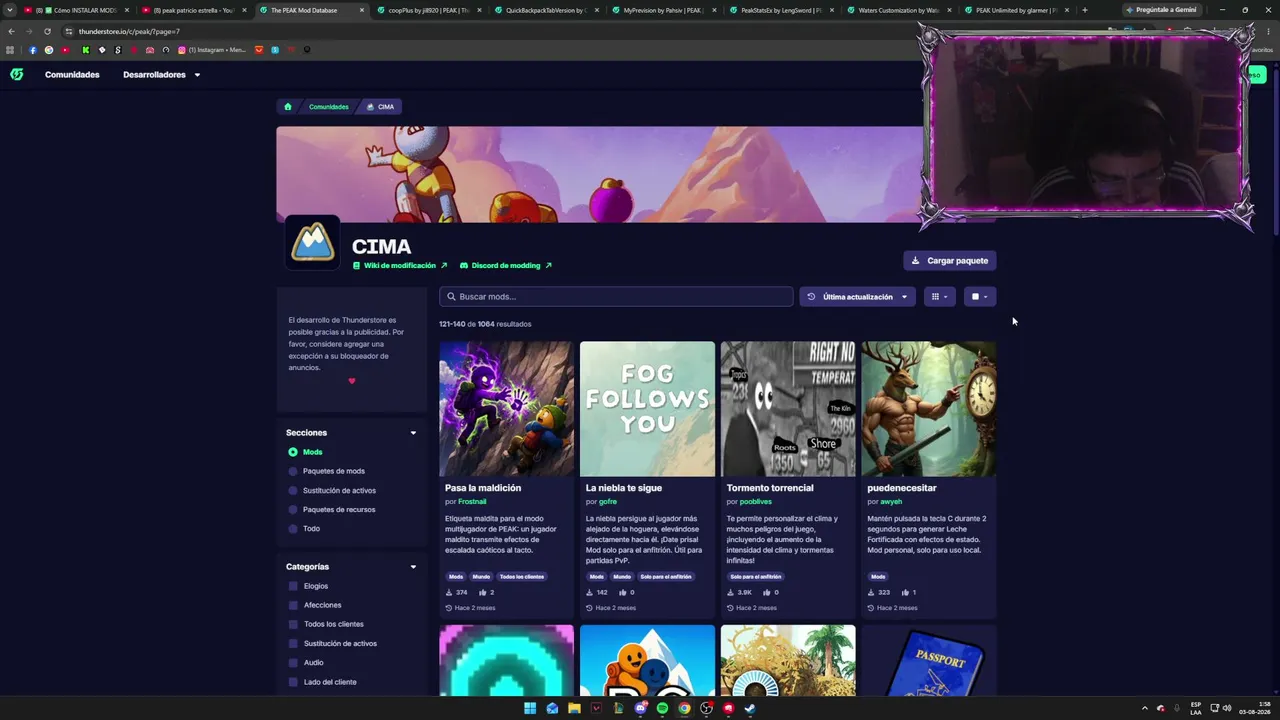Click the Thunderstore logo icon
The height and width of the screenshot is (720, 1280).
(x=16, y=74)
